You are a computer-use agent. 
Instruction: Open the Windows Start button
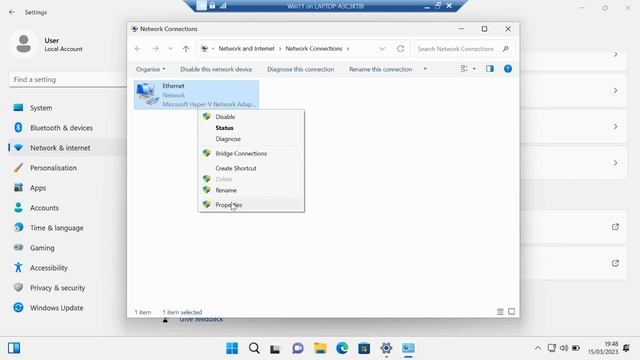click(x=232, y=348)
